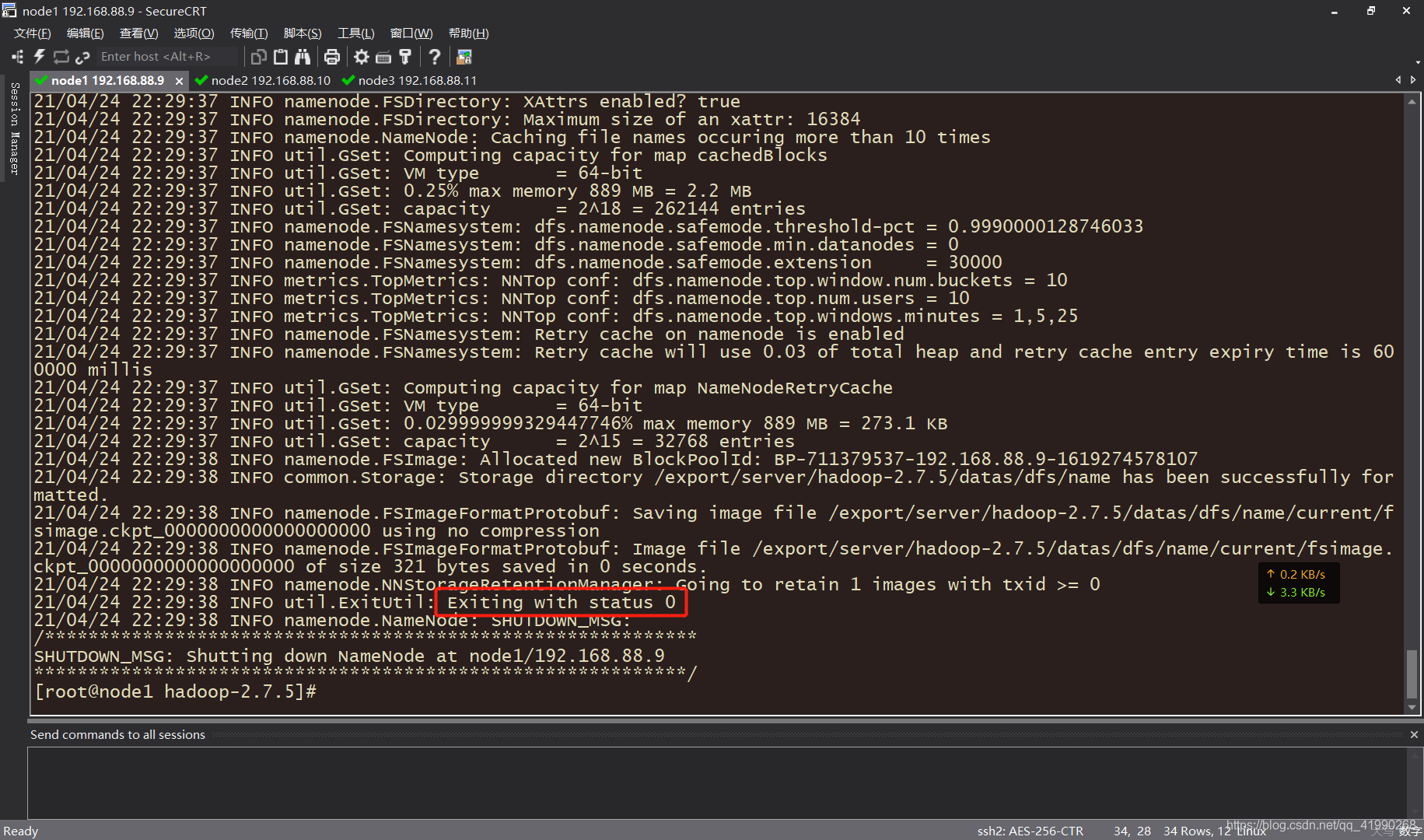Click terminal scrollbar down arrow
Viewport: 1424px width, 840px height.
point(1412,707)
